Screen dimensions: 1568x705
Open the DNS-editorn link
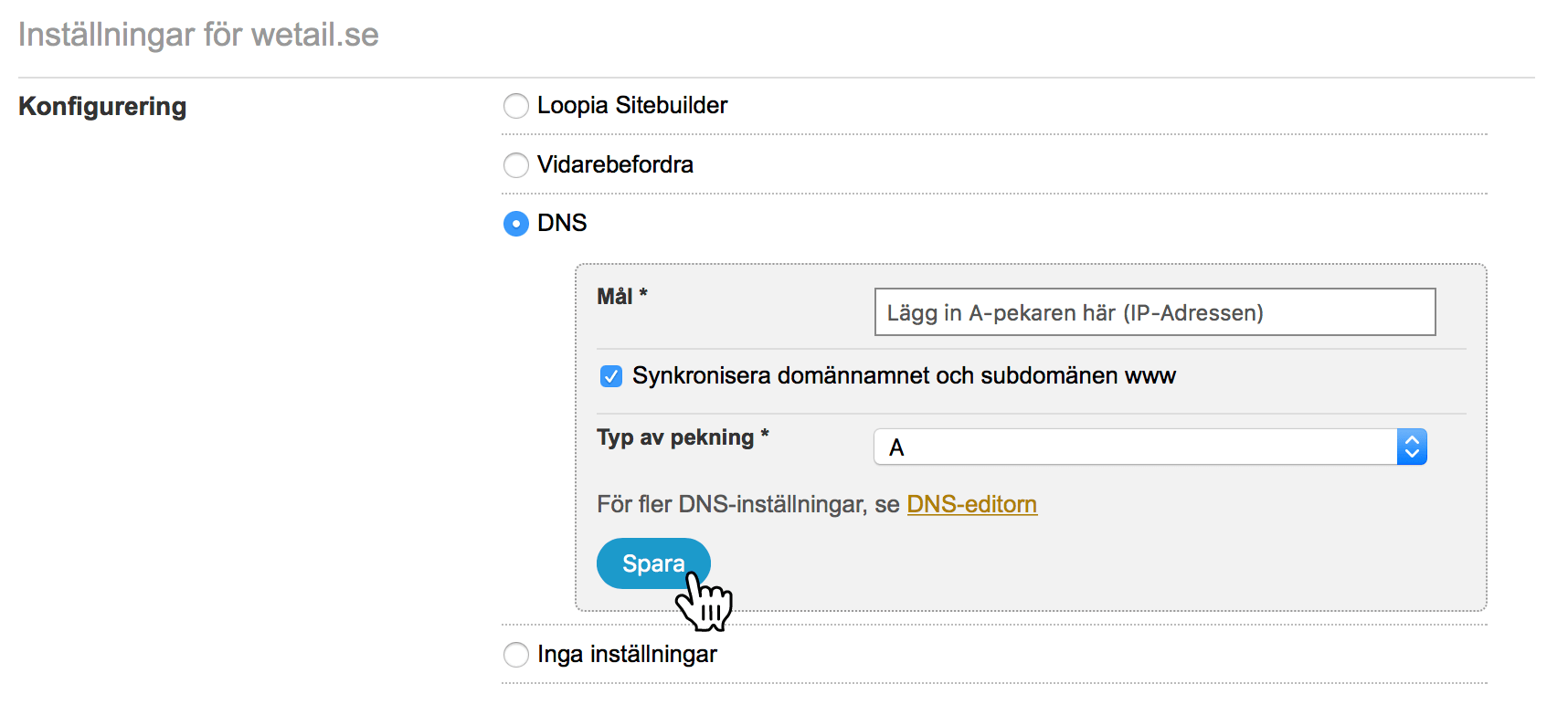(x=971, y=504)
